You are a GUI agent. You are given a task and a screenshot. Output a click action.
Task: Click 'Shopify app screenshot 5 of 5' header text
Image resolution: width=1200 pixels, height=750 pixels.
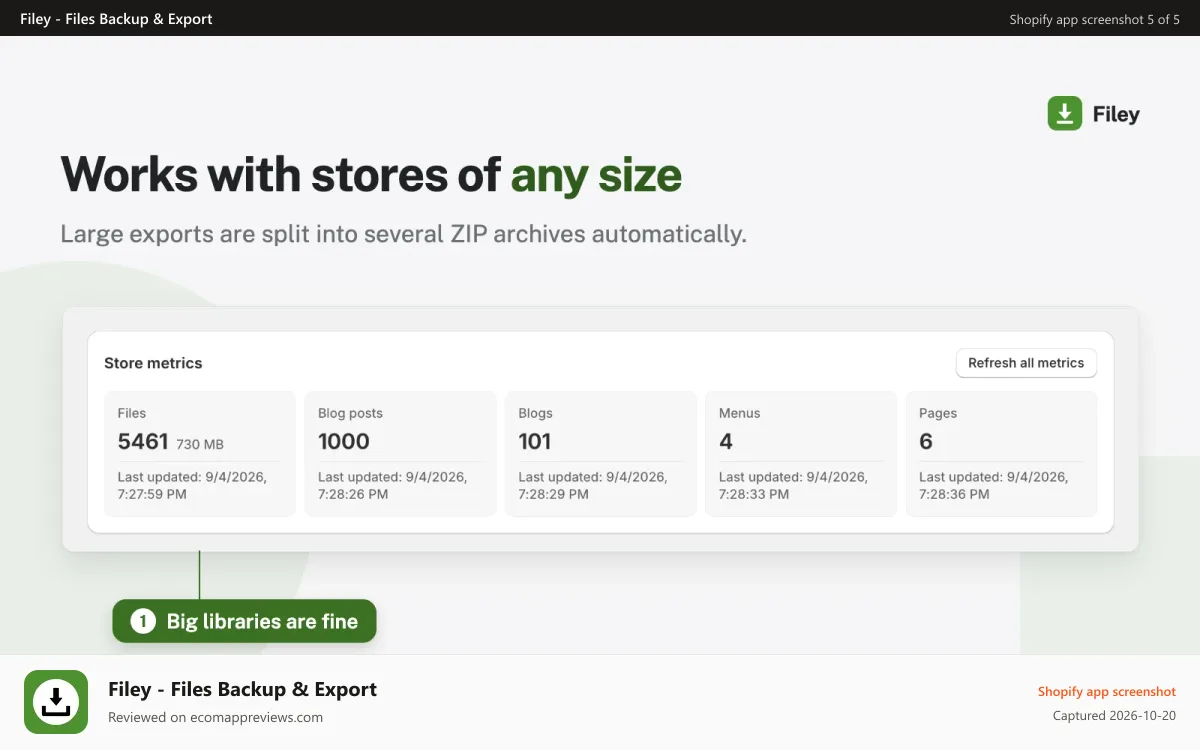pos(1094,19)
